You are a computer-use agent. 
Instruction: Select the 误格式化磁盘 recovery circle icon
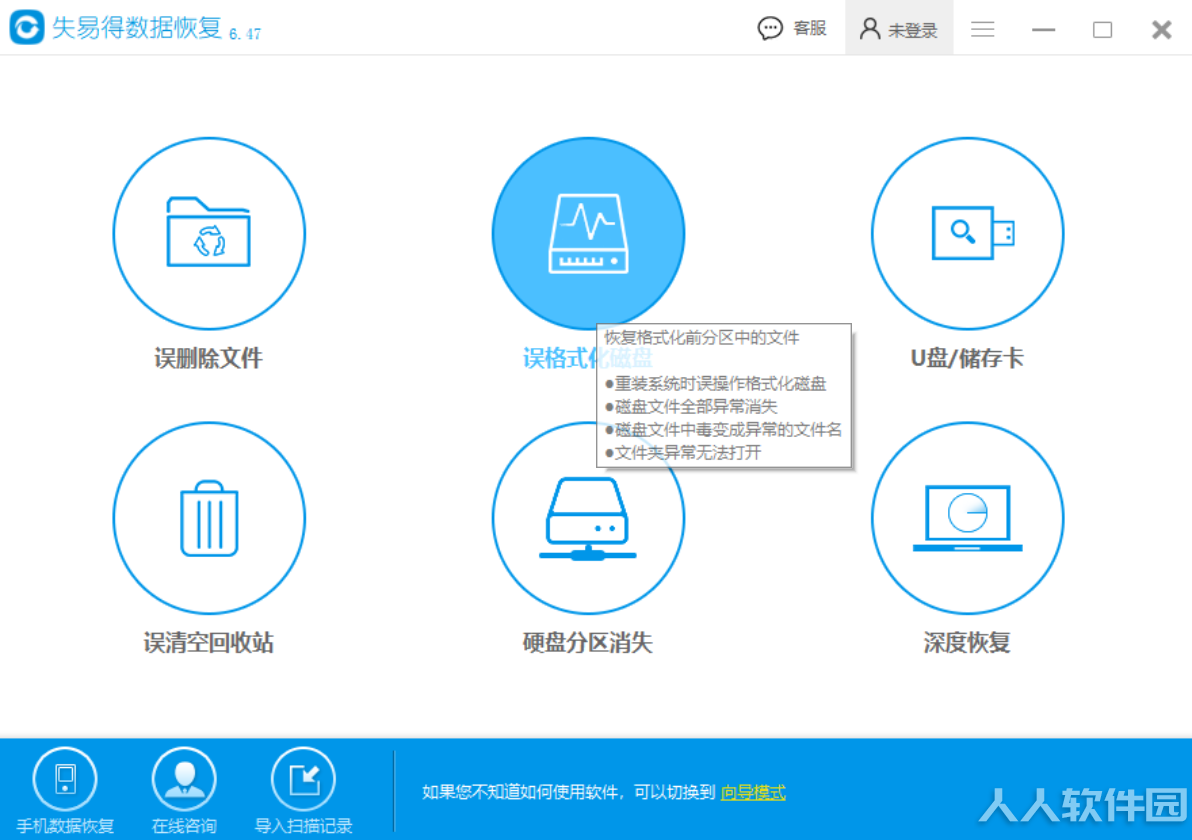point(588,233)
